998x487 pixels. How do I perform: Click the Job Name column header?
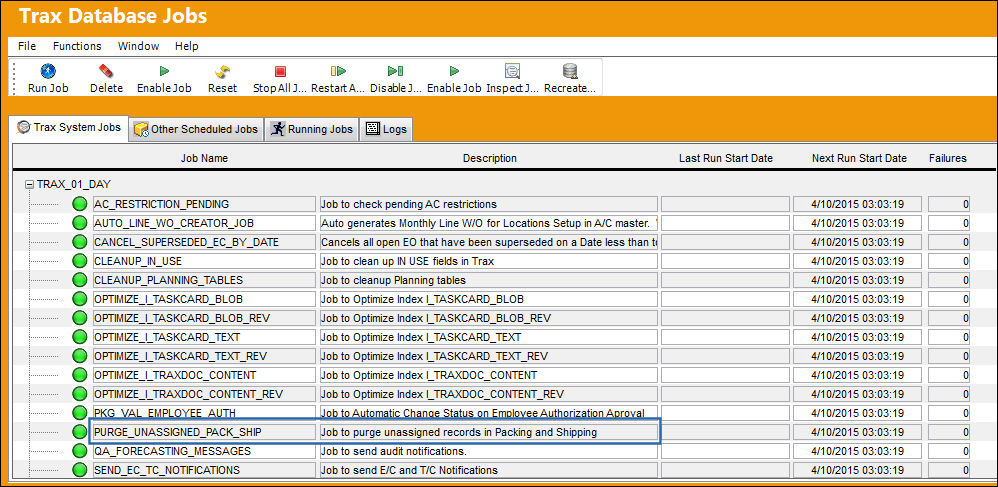click(x=204, y=158)
